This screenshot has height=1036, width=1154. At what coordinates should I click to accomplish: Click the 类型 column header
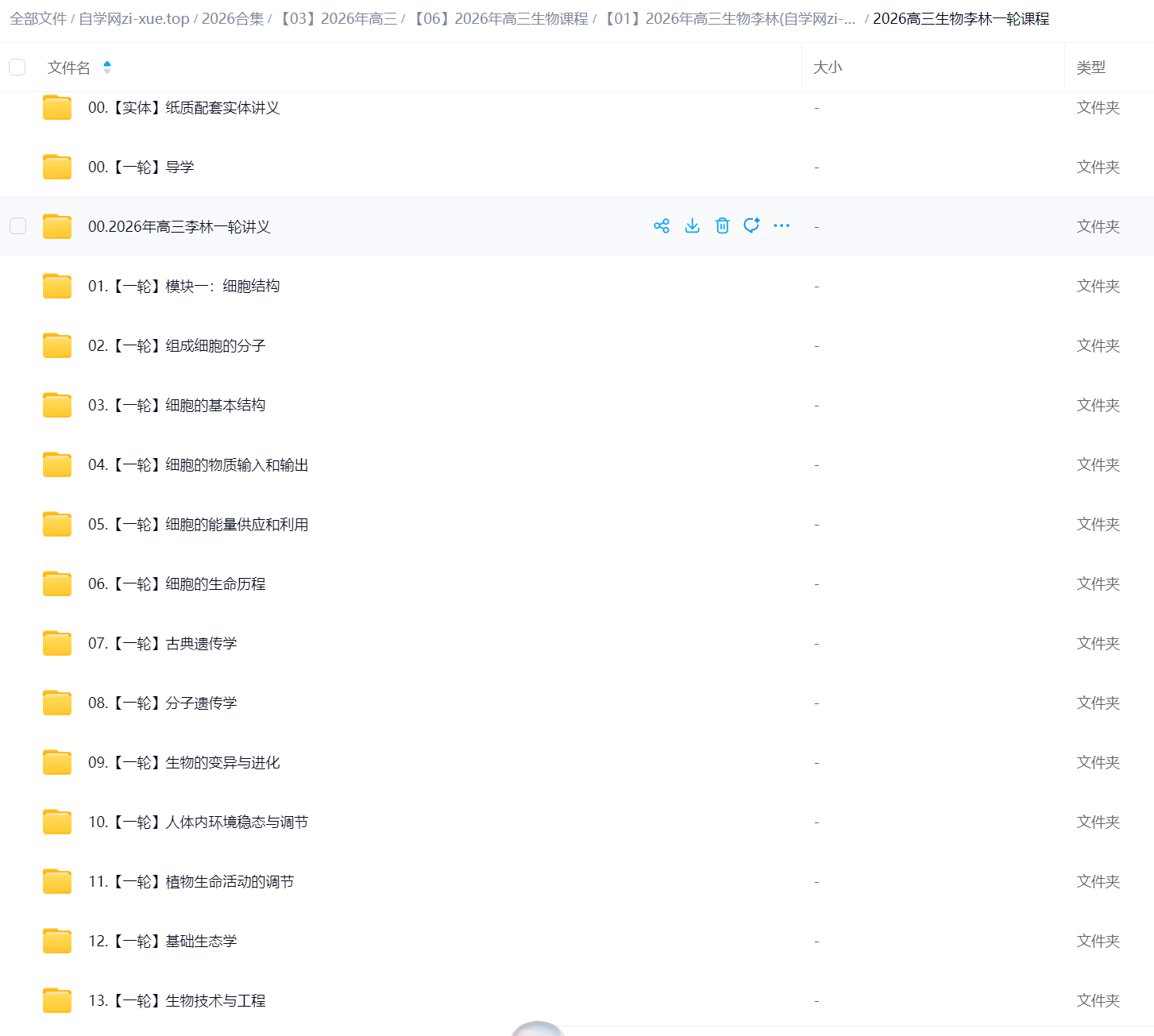click(1090, 67)
